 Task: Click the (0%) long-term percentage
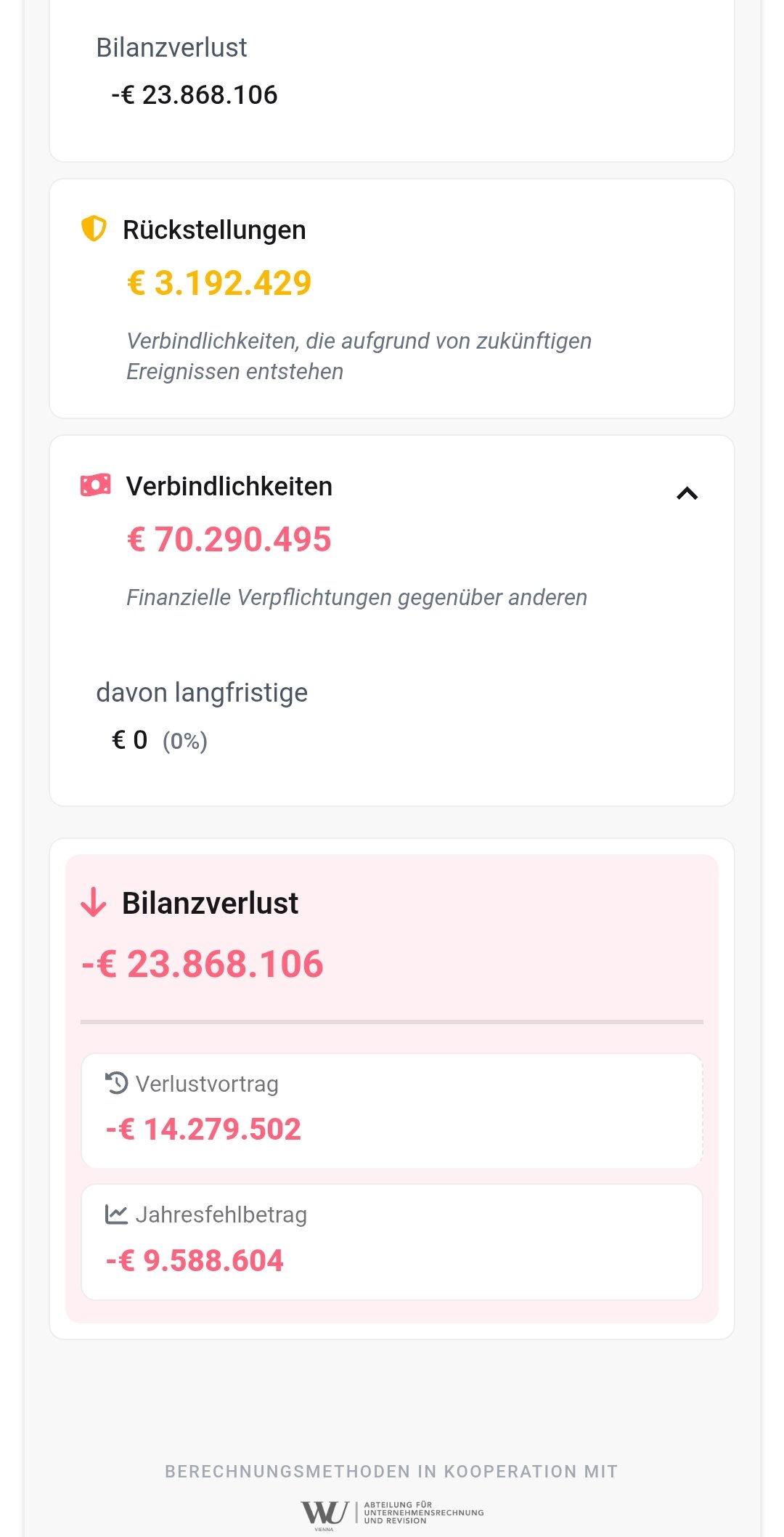point(185,741)
